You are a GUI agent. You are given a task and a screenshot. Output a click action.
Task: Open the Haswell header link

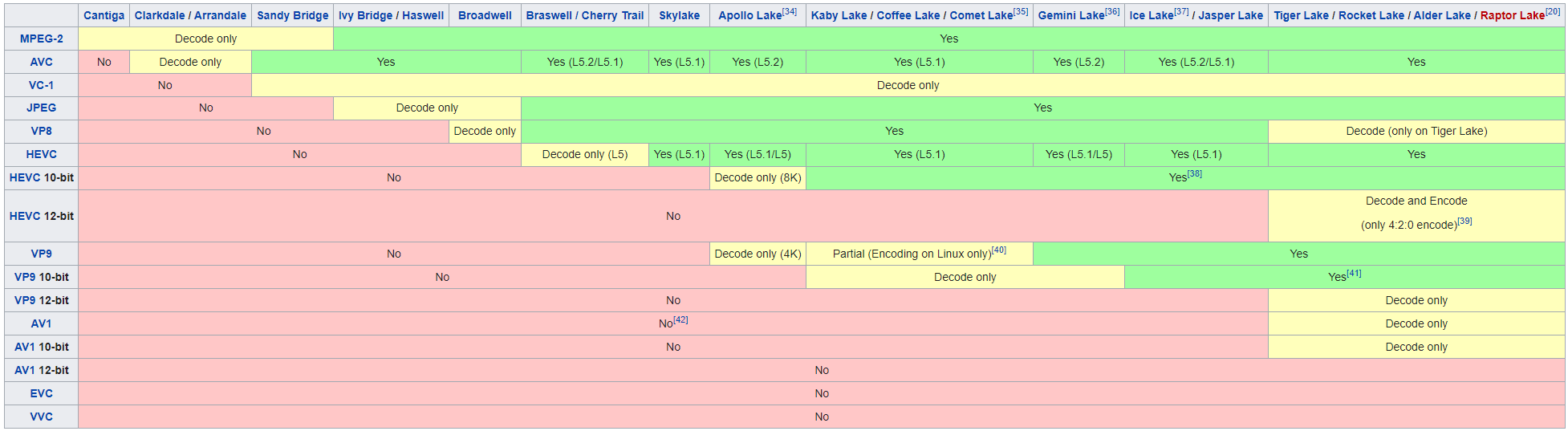[x=423, y=15]
